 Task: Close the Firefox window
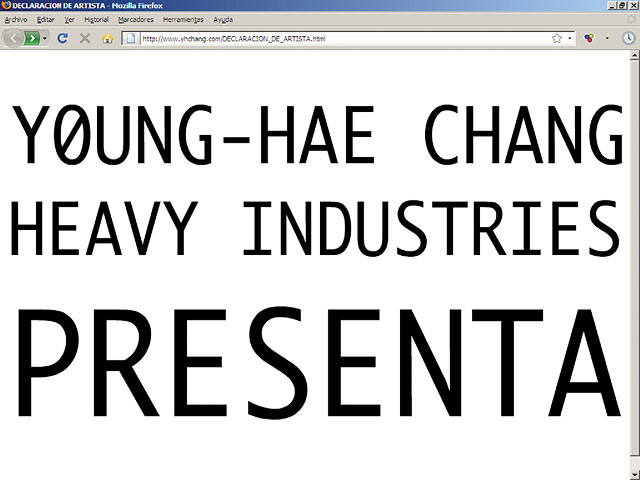[x=633, y=5]
